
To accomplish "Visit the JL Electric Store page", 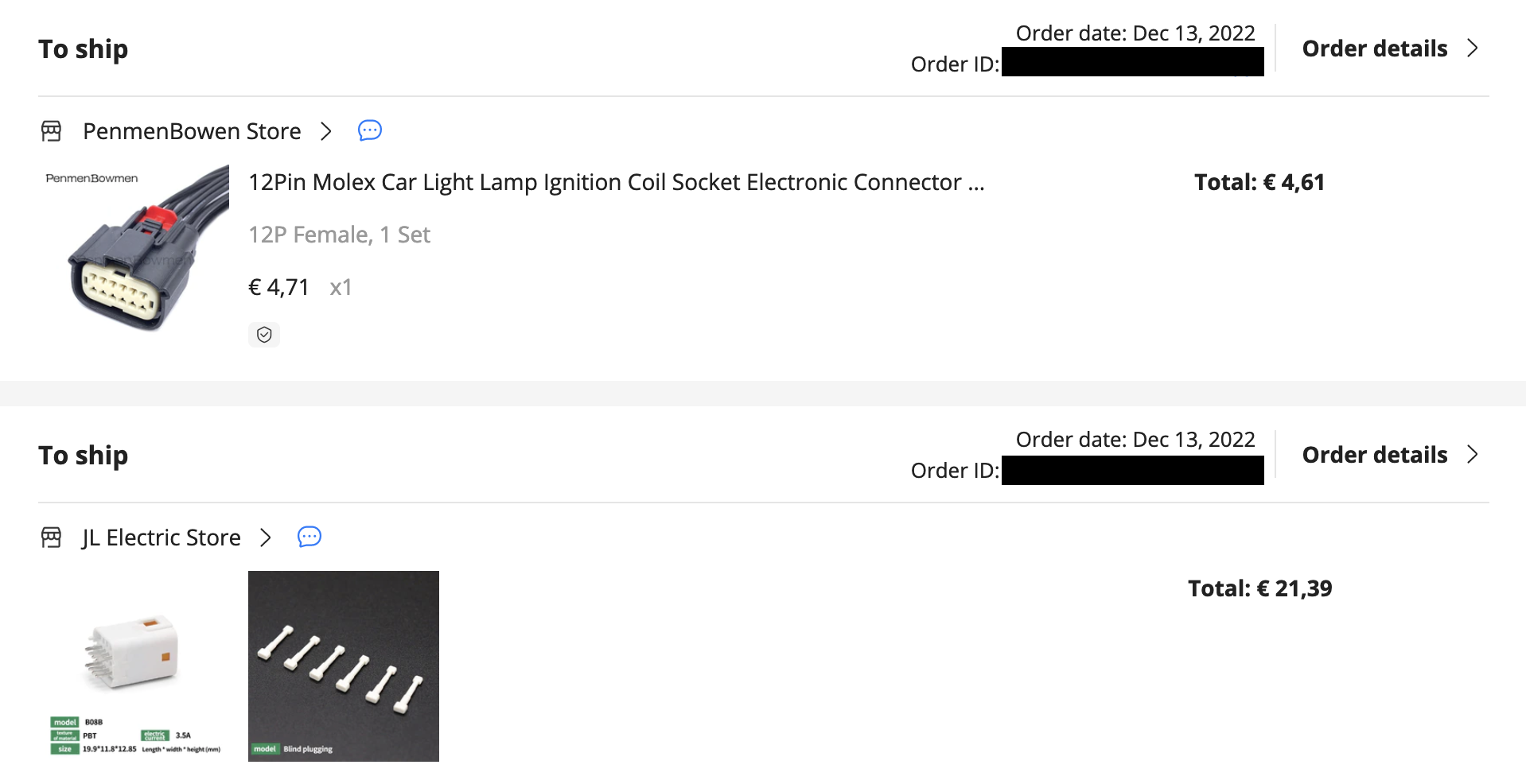I will tap(161, 538).
